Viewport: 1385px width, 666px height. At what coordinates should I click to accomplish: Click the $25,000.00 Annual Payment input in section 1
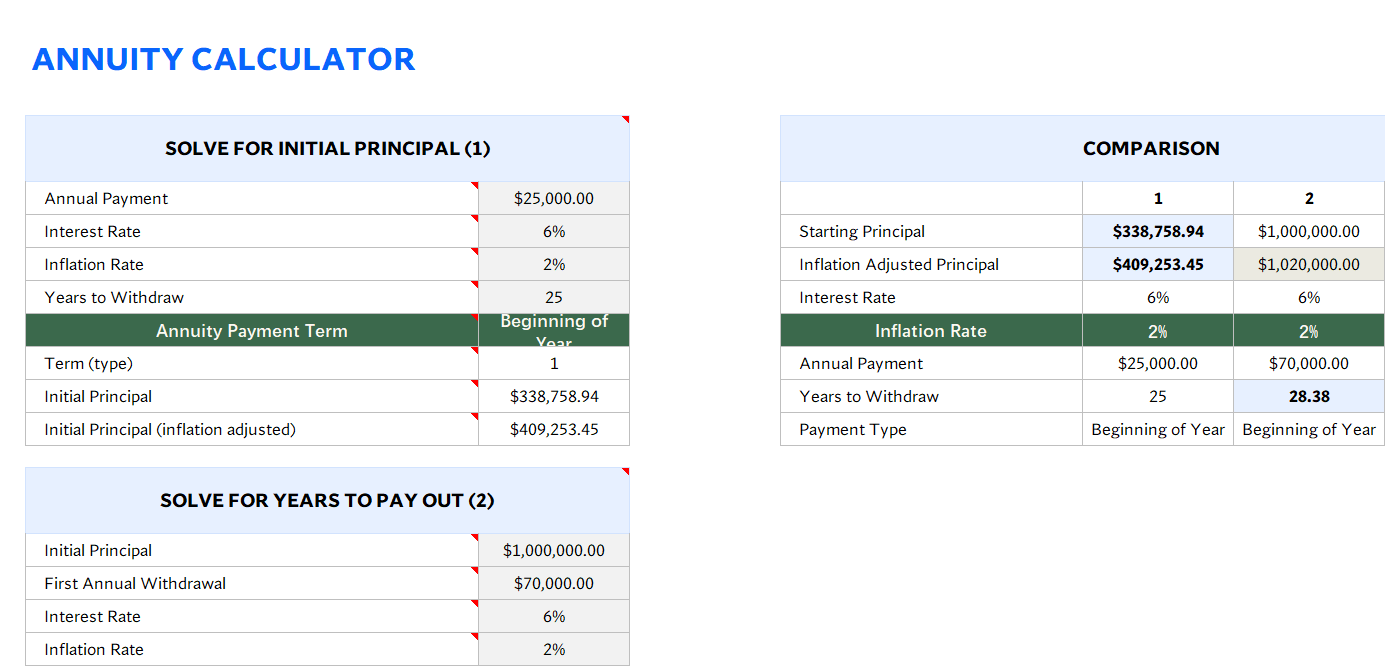pos(554,198)
